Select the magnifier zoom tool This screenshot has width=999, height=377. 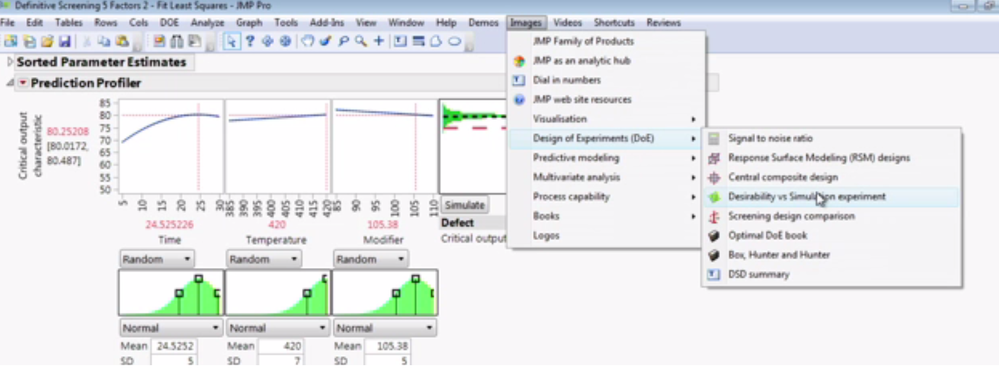tap(361, 41)
